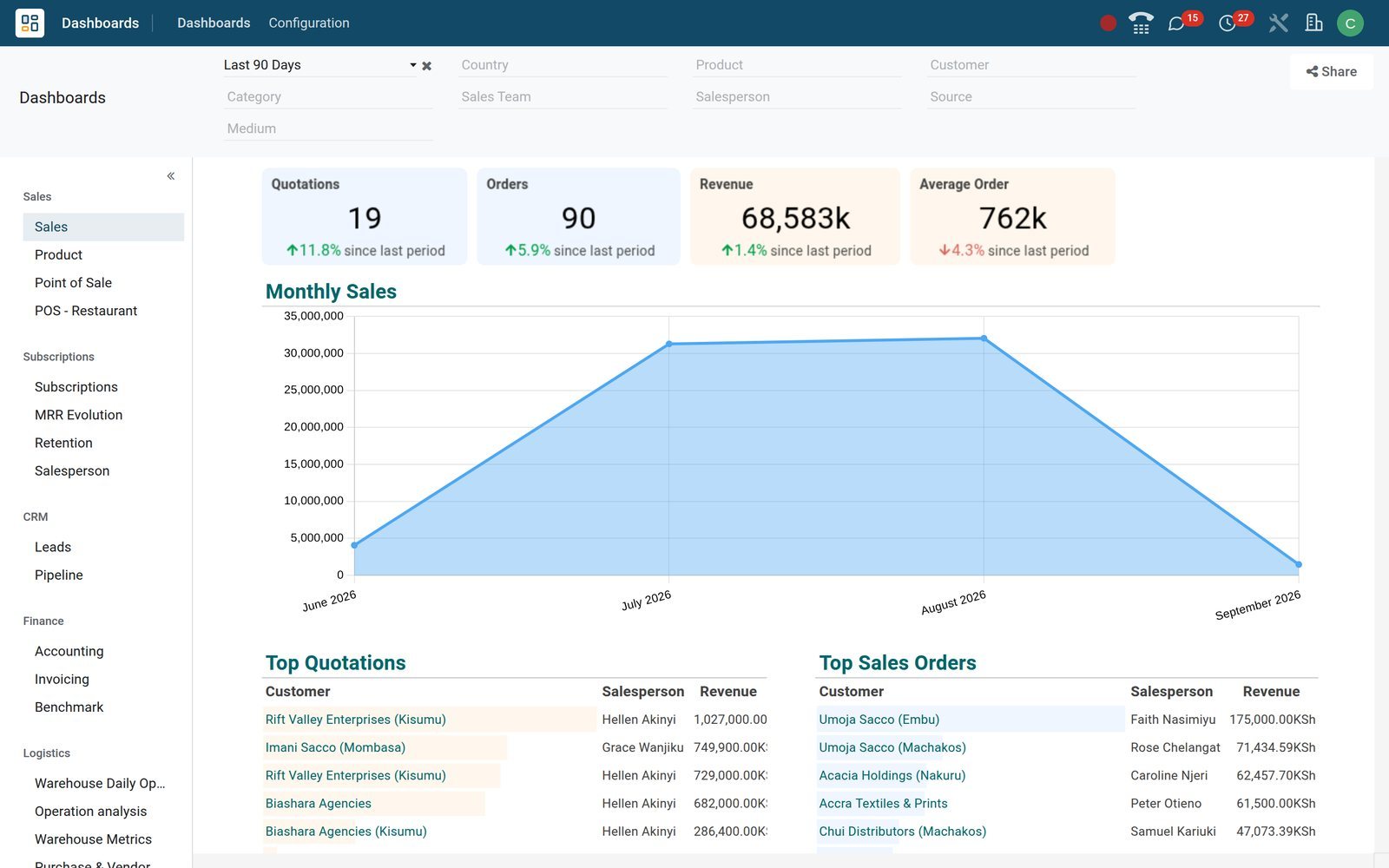Open Biashara Agencies quotation link

[x=318, y=804]
